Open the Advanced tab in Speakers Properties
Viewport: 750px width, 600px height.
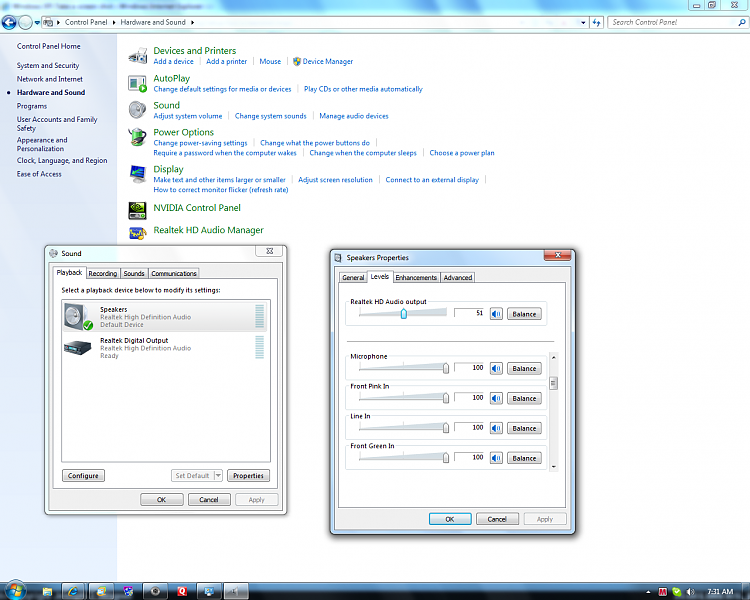tap(458, 278)
